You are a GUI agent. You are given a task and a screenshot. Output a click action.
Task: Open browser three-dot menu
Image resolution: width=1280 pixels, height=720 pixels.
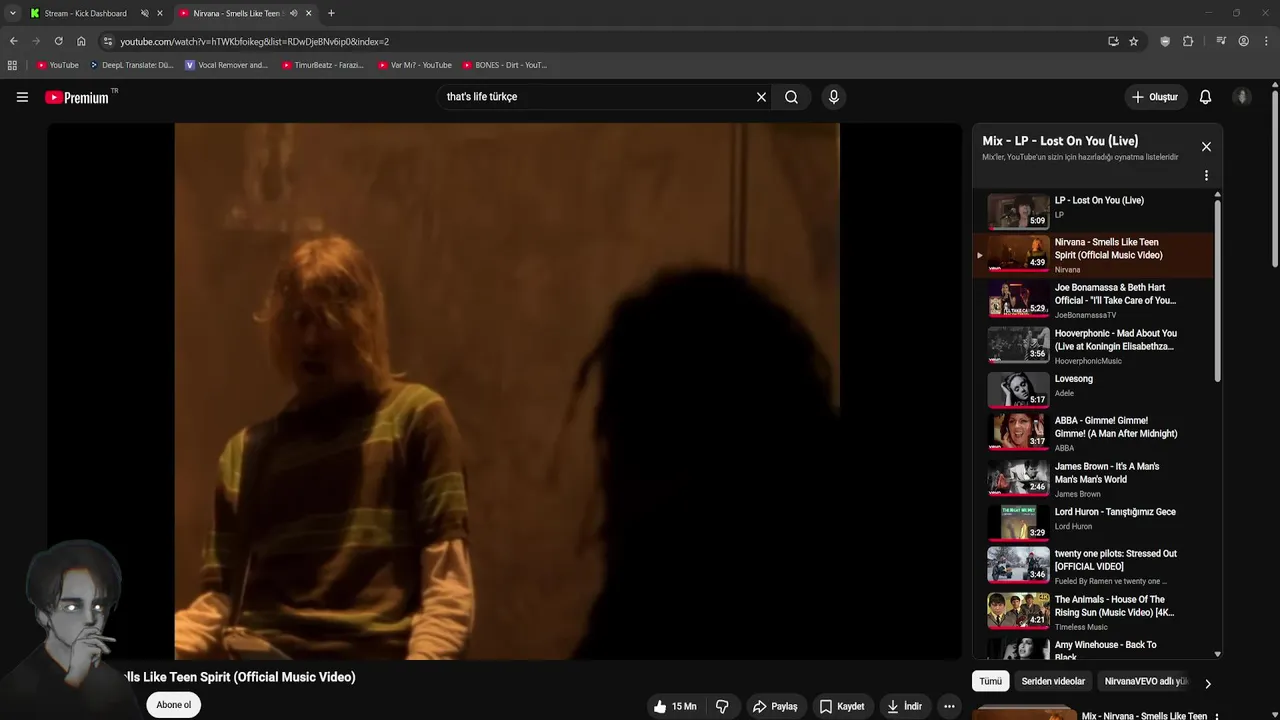coord(1266,41)
